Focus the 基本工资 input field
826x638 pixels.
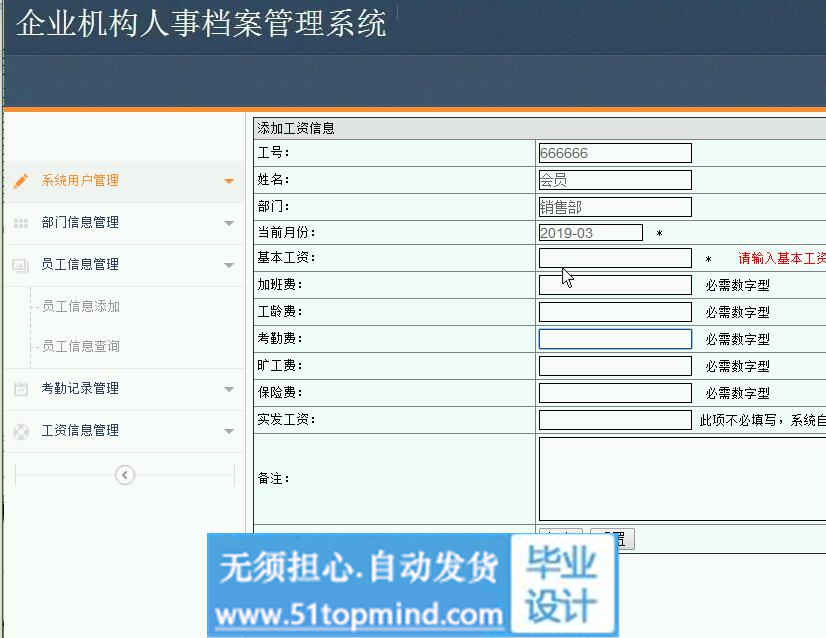pos(615,258)
